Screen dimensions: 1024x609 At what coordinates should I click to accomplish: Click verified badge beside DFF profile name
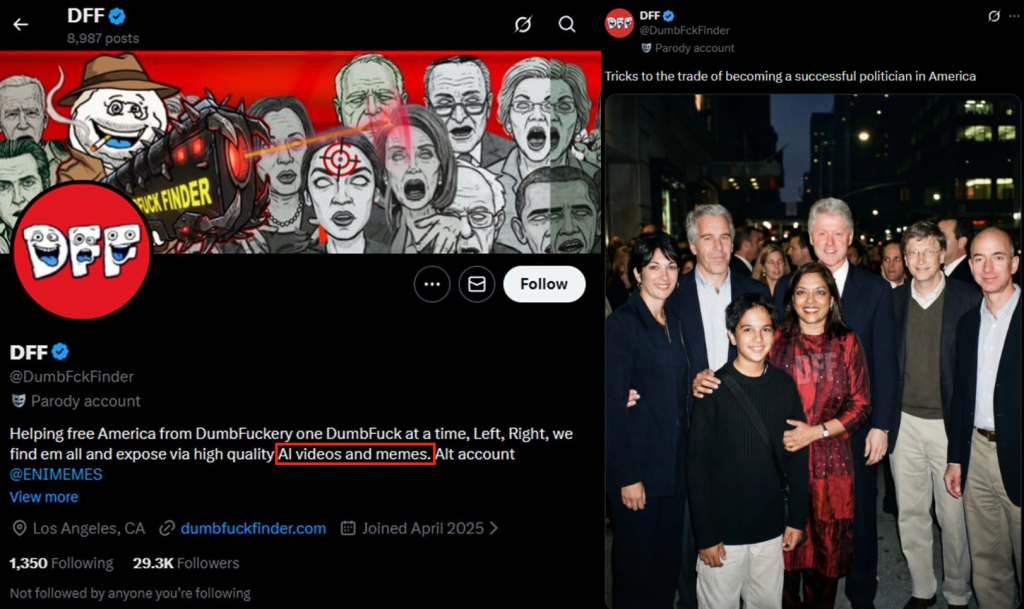click(x=60, y=351)
